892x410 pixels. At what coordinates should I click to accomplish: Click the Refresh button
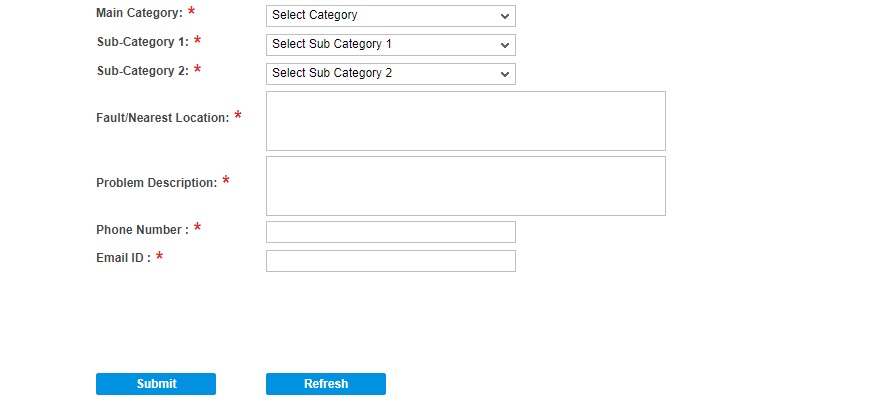pos(326,384)
